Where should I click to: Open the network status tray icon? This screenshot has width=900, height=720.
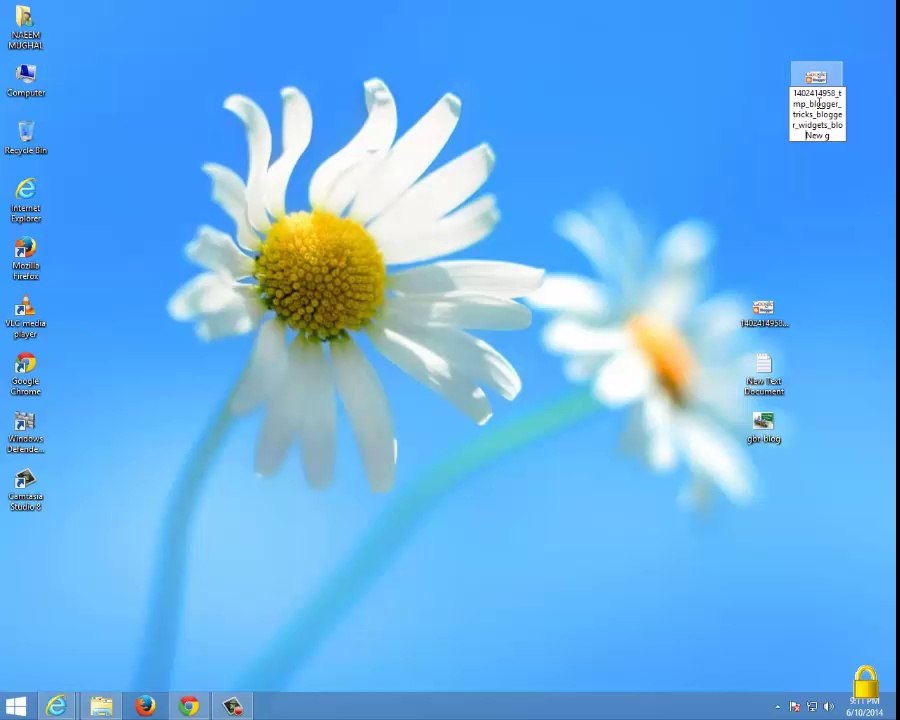812,707
